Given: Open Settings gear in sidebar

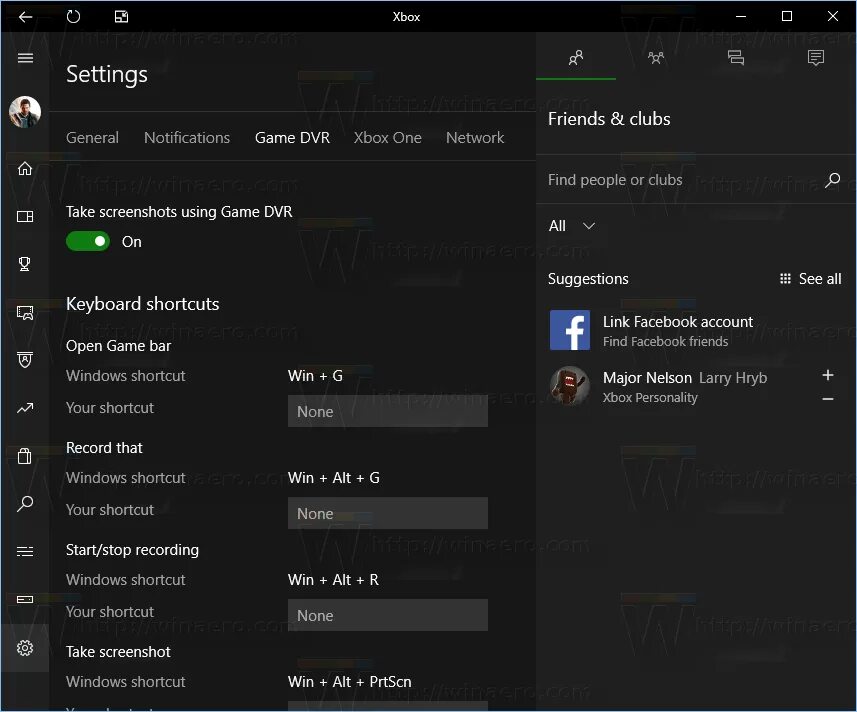Looking at the screenshot, I should click(x=25, y=648).
